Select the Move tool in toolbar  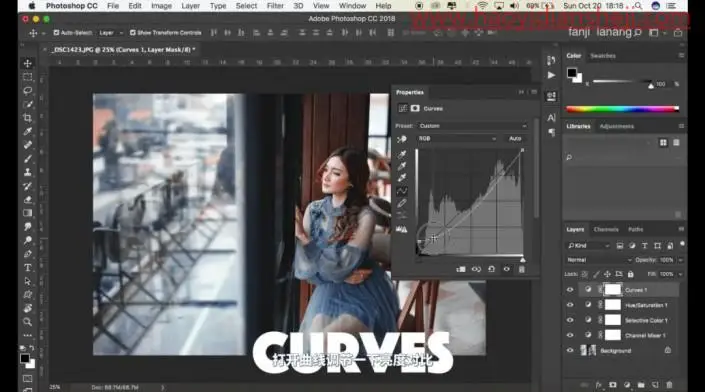28,63
